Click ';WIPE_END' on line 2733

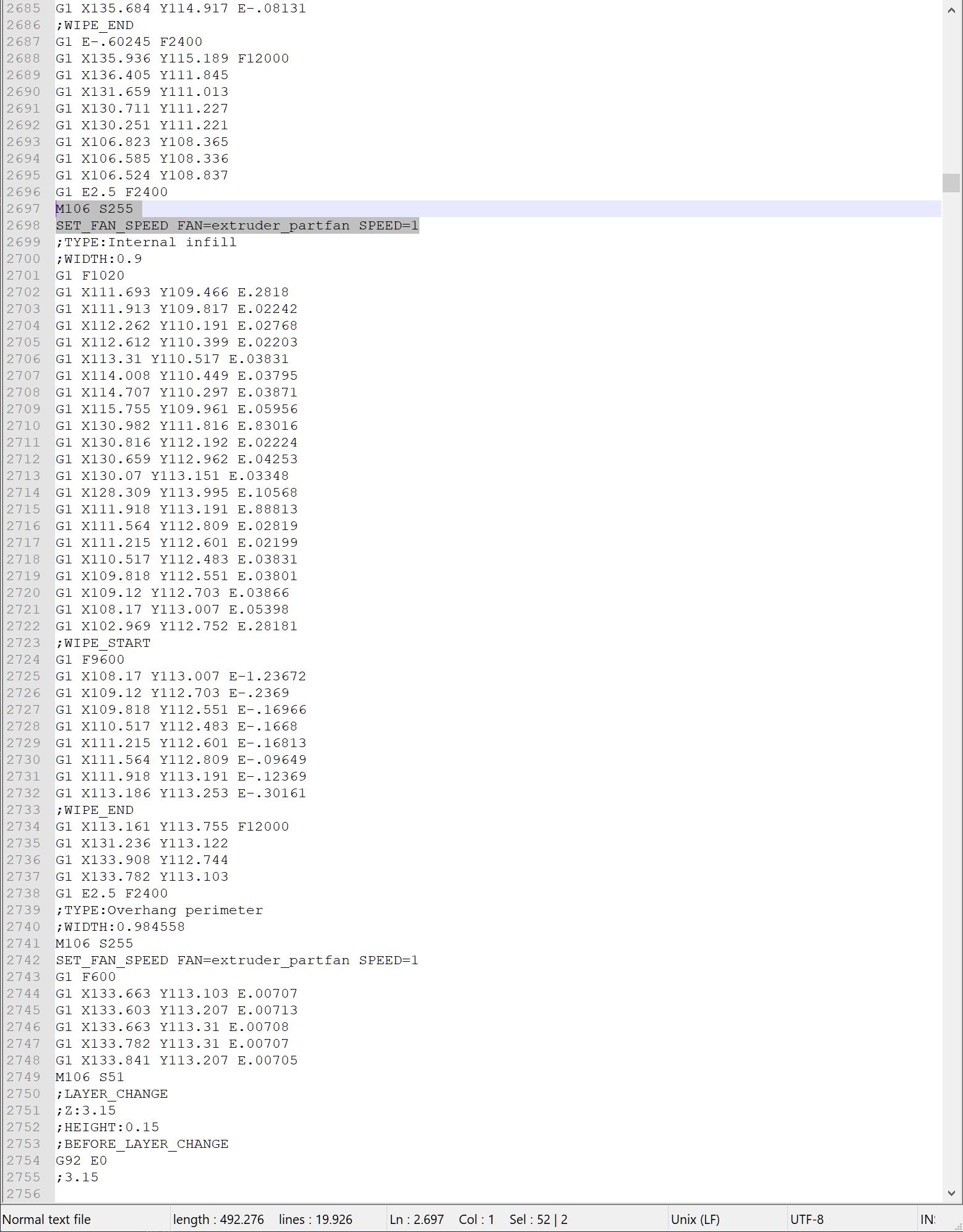94,810
